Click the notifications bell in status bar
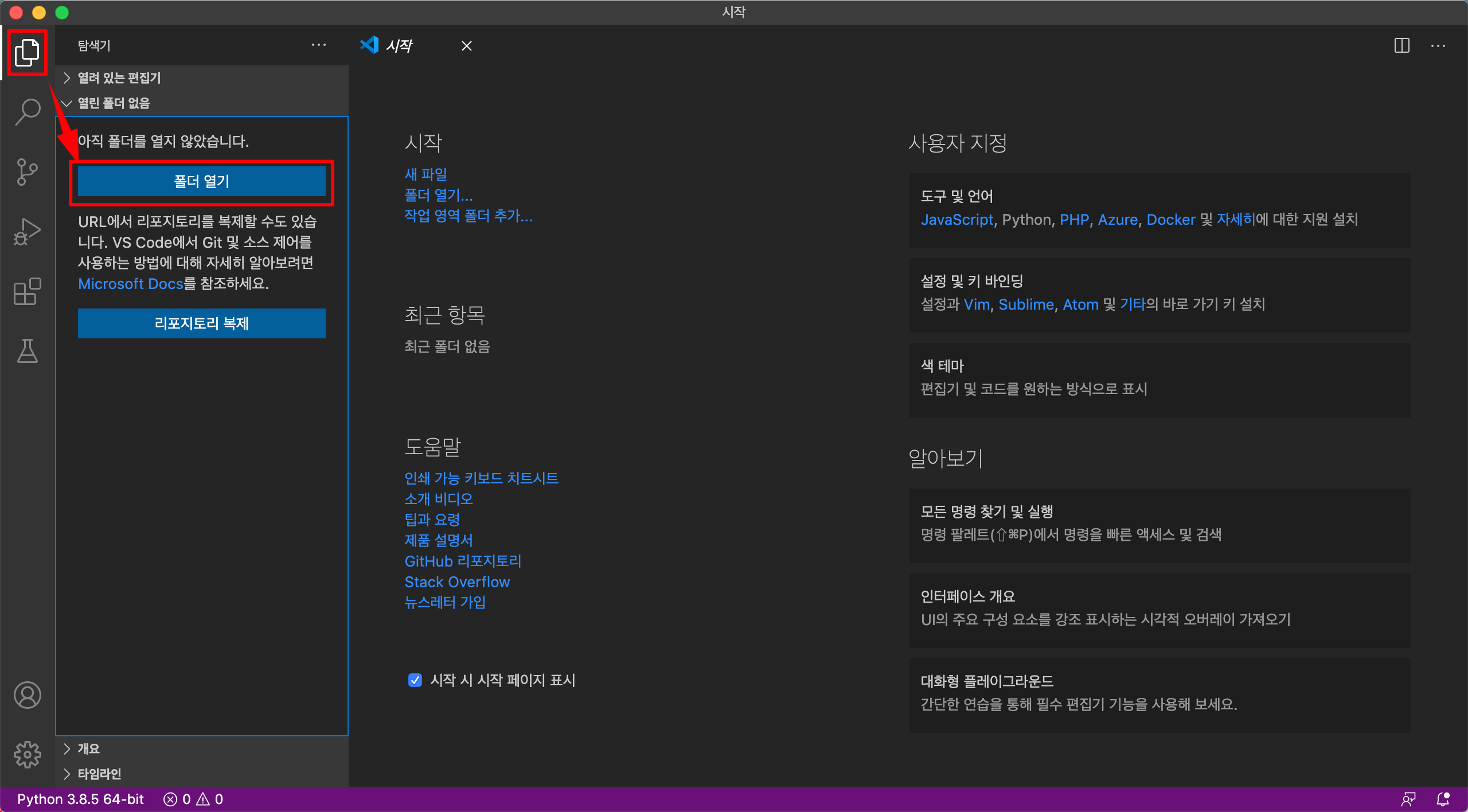The image size is (1468, 812). (1443, 799)
